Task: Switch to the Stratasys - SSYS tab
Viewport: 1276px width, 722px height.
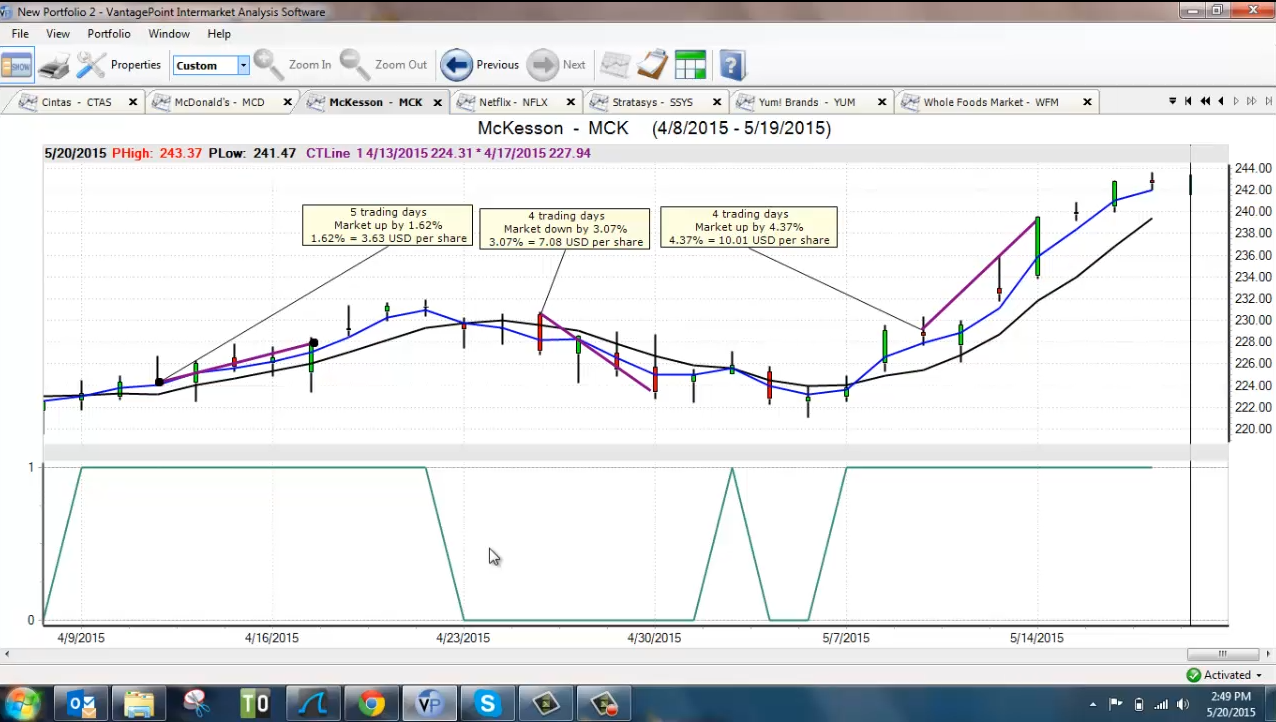Action: point(652,102)
